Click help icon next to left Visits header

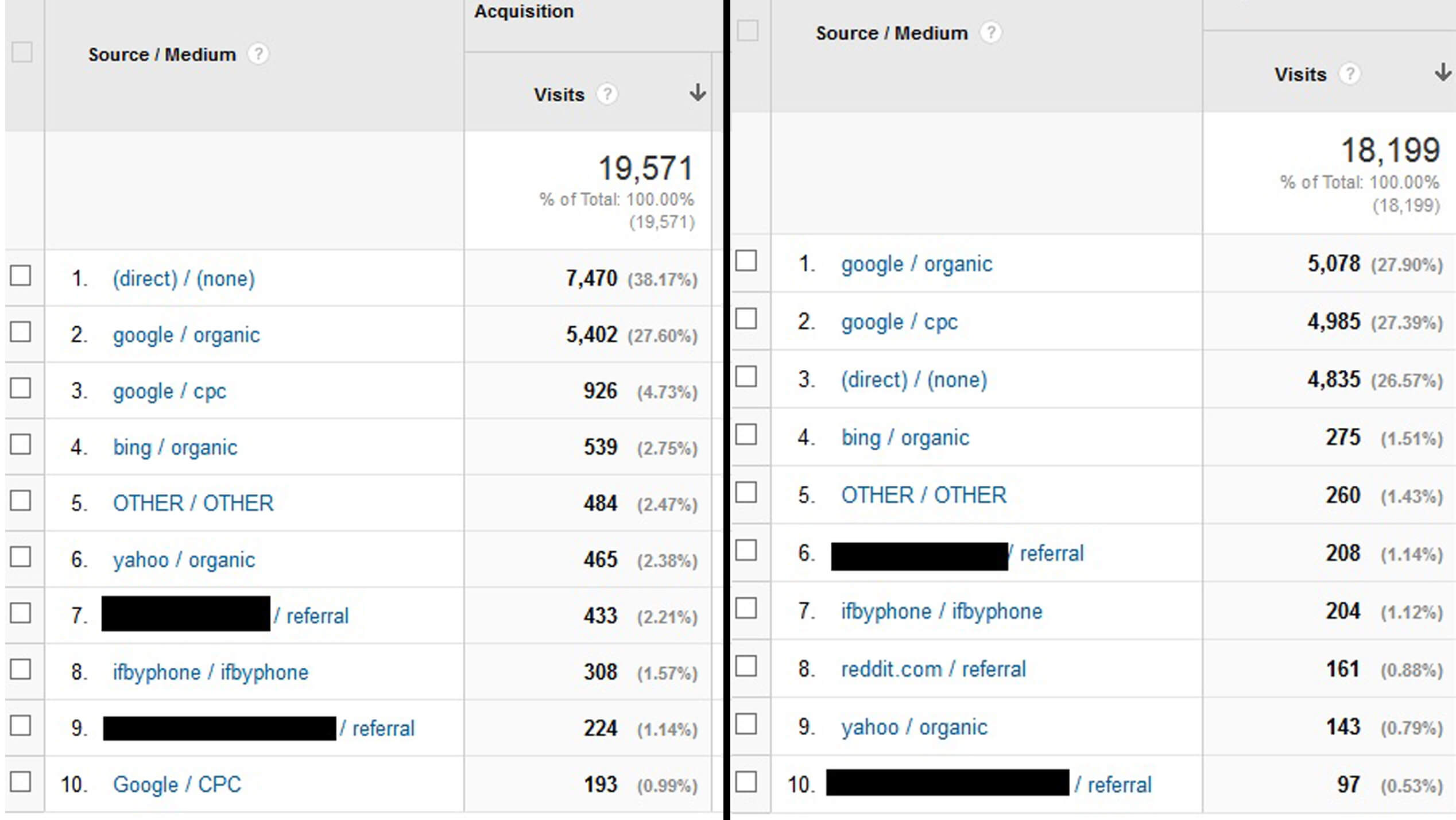coord(607,94)
